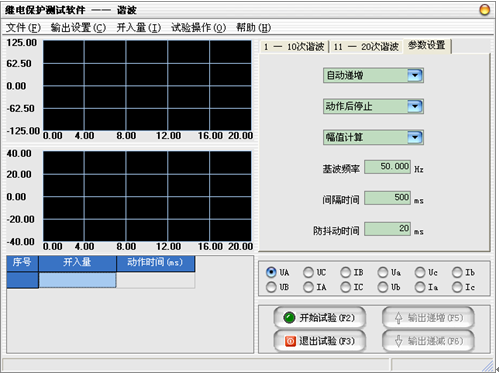Screen dimensions: 499x375
Task: Open the 文件(F) menu
Action: tap(23, 27)
